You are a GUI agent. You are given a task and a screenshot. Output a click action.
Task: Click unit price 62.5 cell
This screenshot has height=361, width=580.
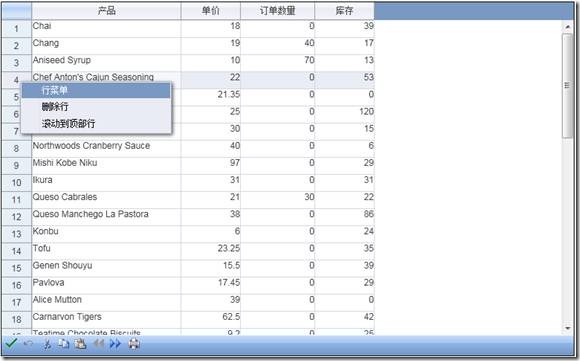[x=211, y=320]
